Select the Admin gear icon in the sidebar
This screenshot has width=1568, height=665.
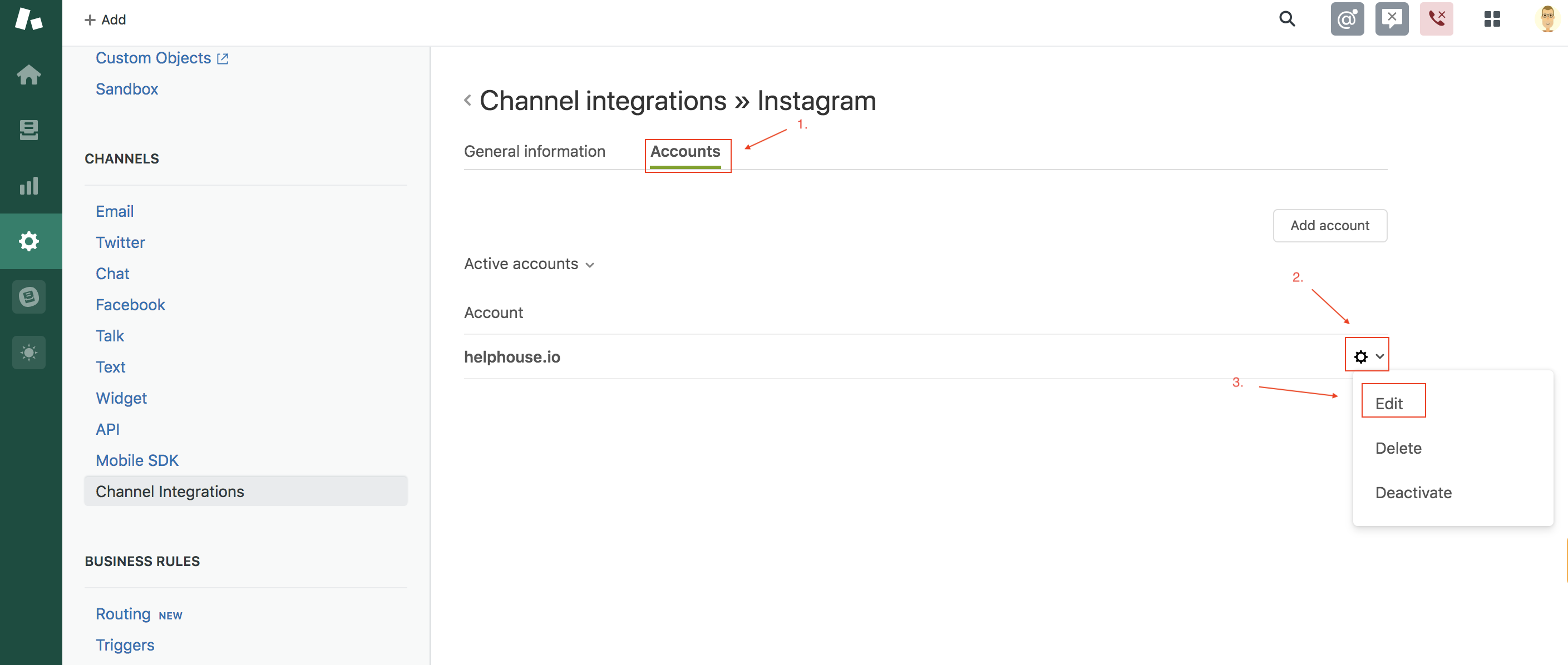point(28,241)
